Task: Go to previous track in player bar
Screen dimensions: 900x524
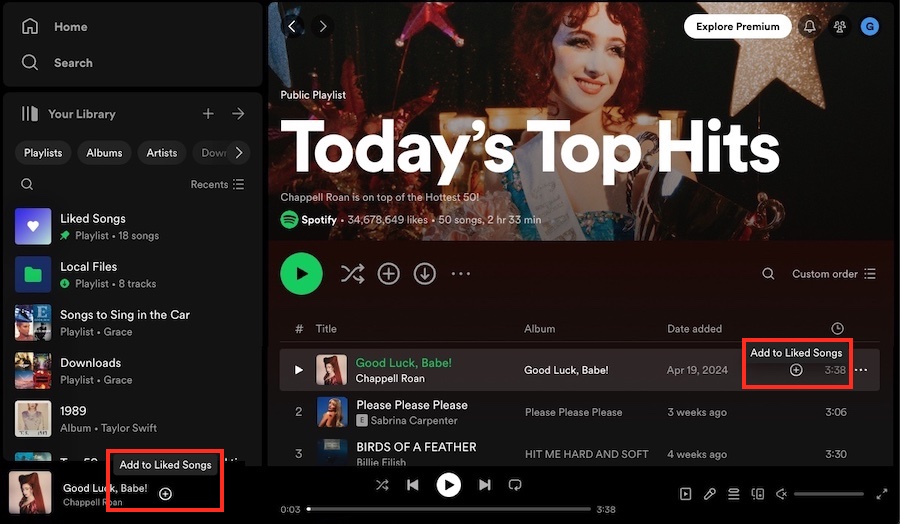Action: (x=413, y=485)
